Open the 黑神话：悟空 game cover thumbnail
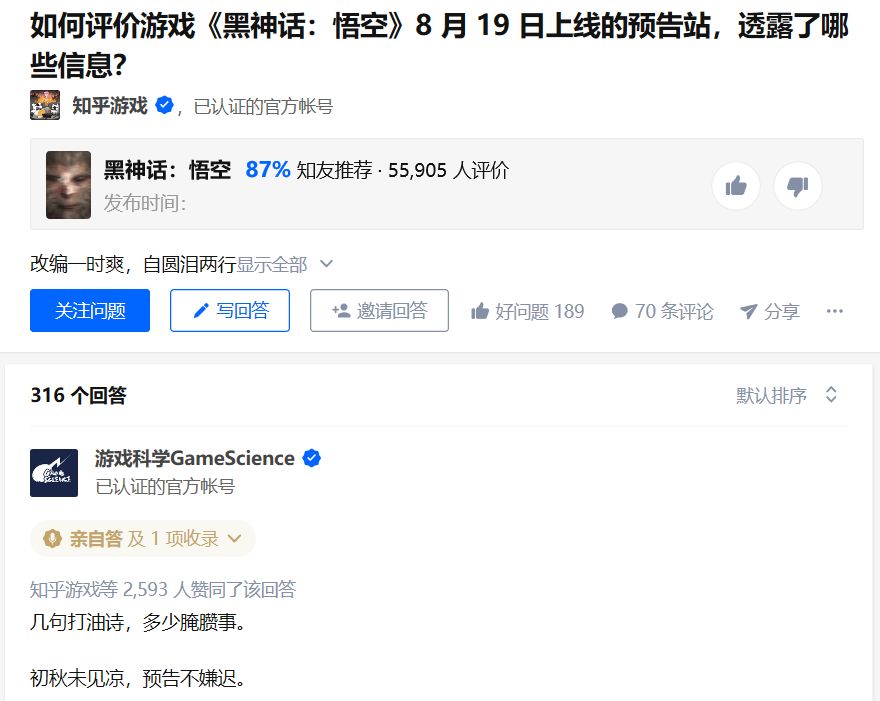The image size is (880, 701). point(68,185)
